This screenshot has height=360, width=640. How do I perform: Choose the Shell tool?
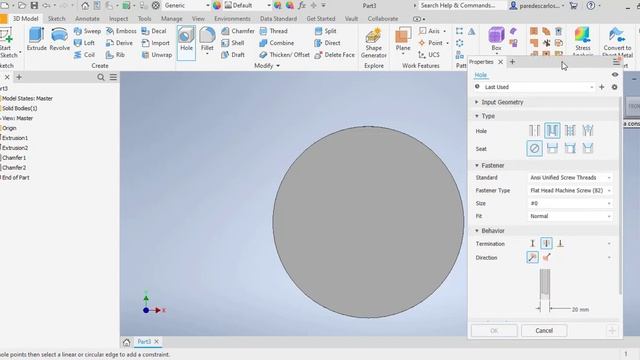(233, 43)
